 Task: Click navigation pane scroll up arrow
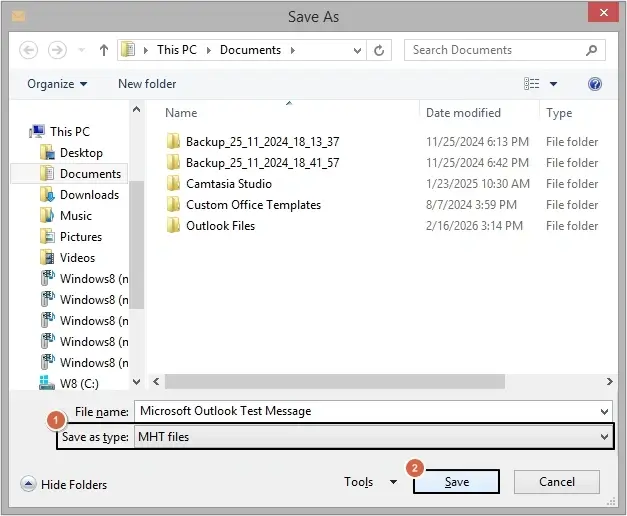click(136, 109)
